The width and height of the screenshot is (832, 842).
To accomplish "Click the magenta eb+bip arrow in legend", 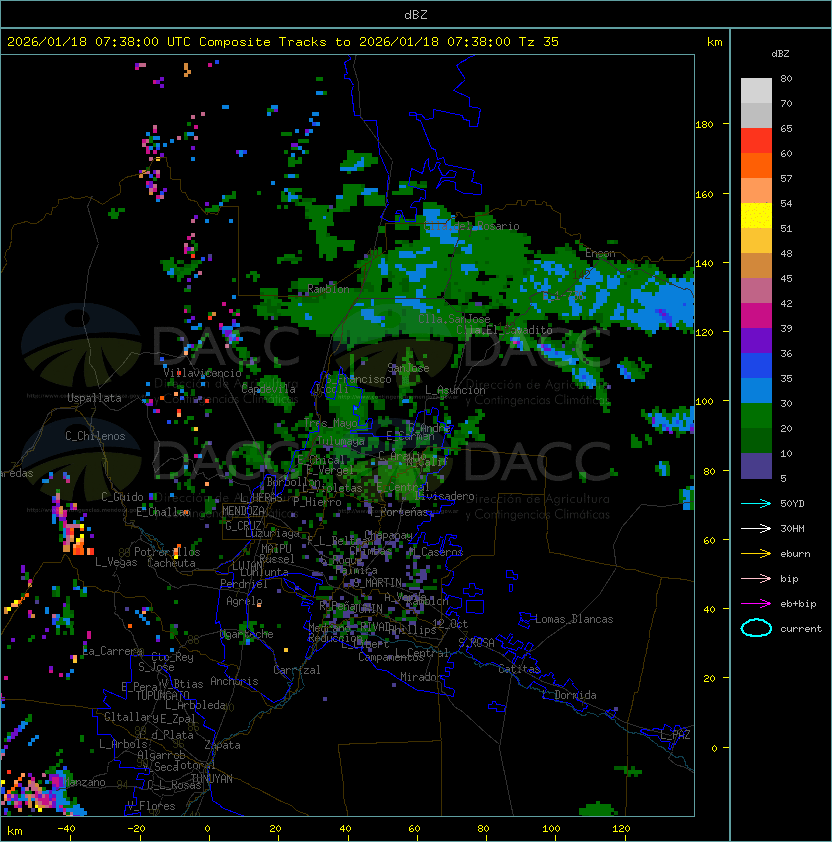I will pos(756,604).
